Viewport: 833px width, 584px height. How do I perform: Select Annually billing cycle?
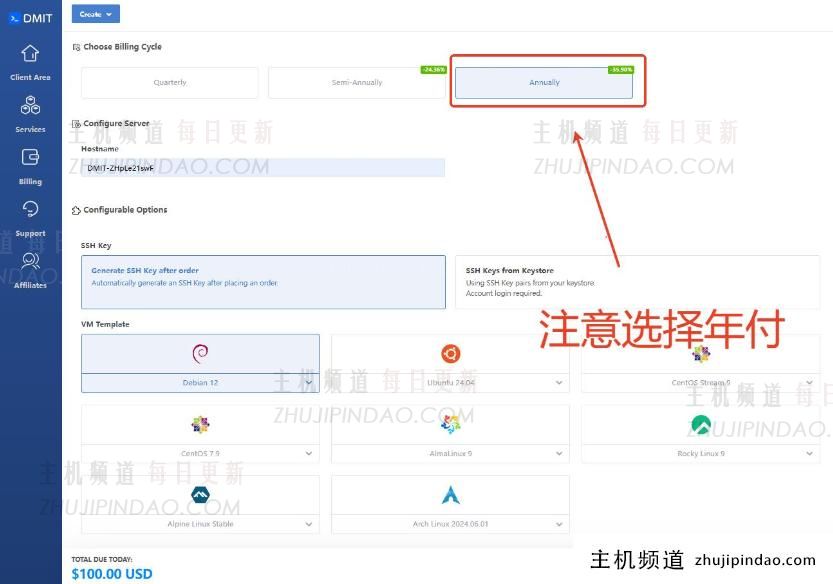coord(544,82)
